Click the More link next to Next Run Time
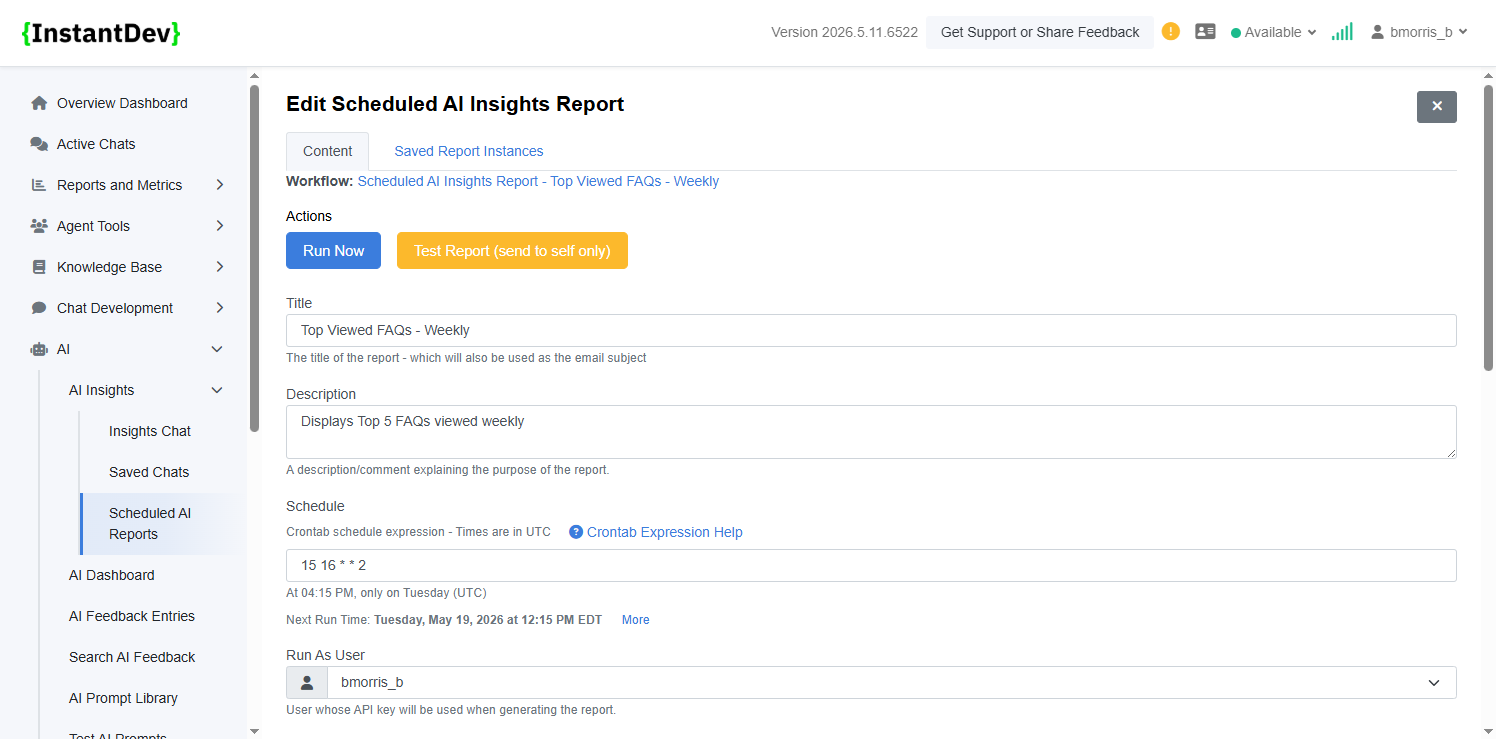Viewport: 1496px width, 739px height. [636, 620]
